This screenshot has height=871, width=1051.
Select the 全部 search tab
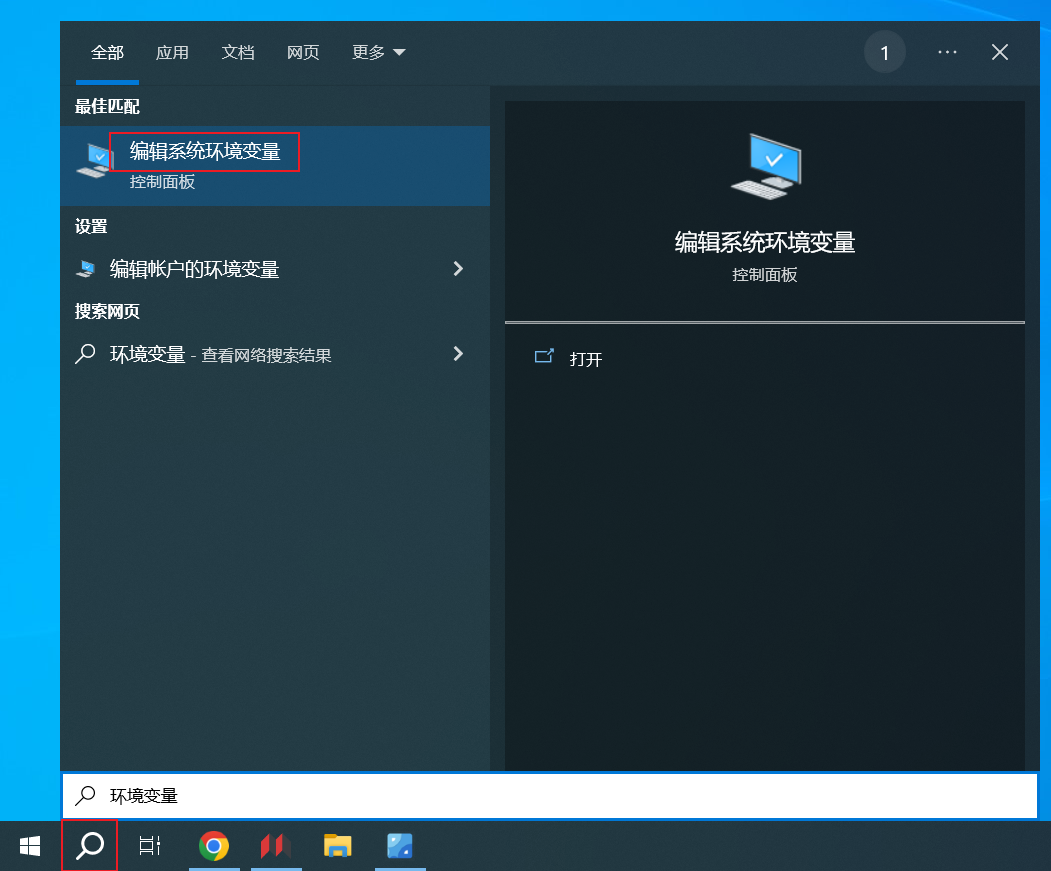point(107,52)
